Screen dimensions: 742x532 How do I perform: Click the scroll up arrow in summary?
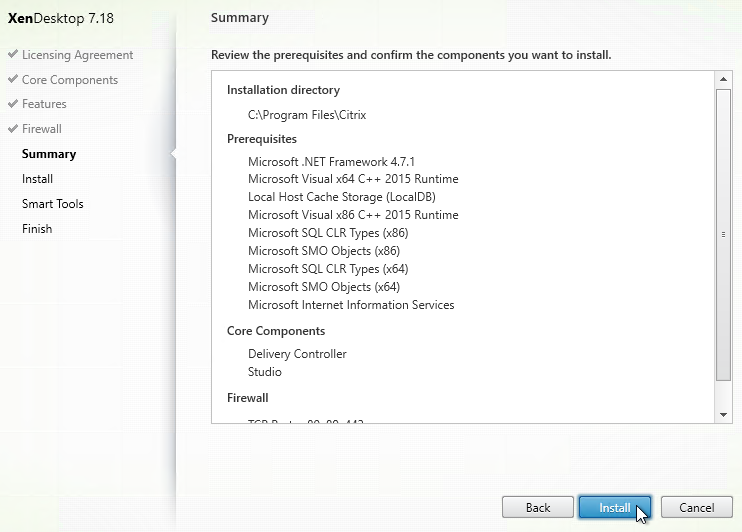tap(723, 79)
